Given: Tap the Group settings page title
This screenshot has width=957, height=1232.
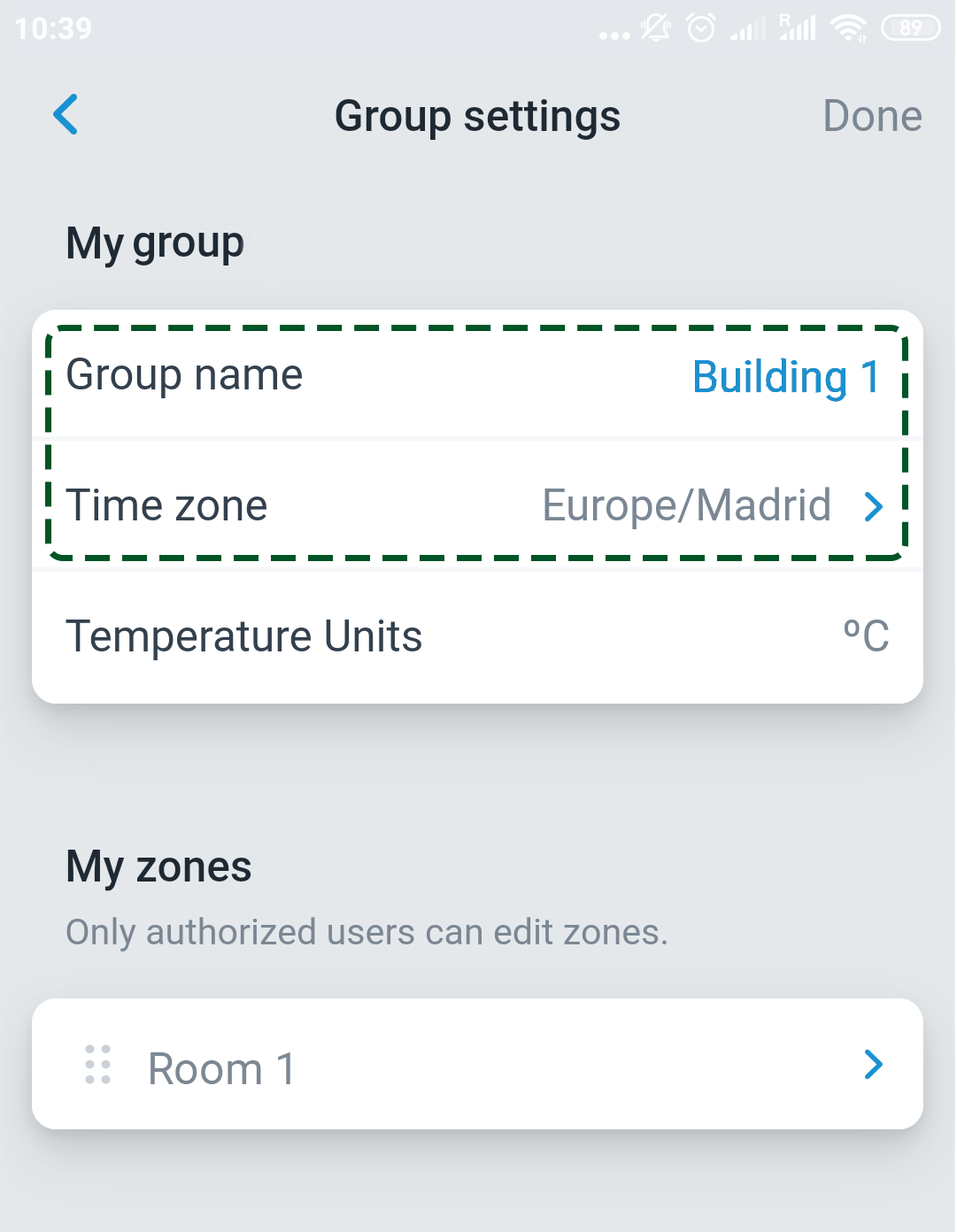Looking at the screenshot, I should click(x=477, y=116).
